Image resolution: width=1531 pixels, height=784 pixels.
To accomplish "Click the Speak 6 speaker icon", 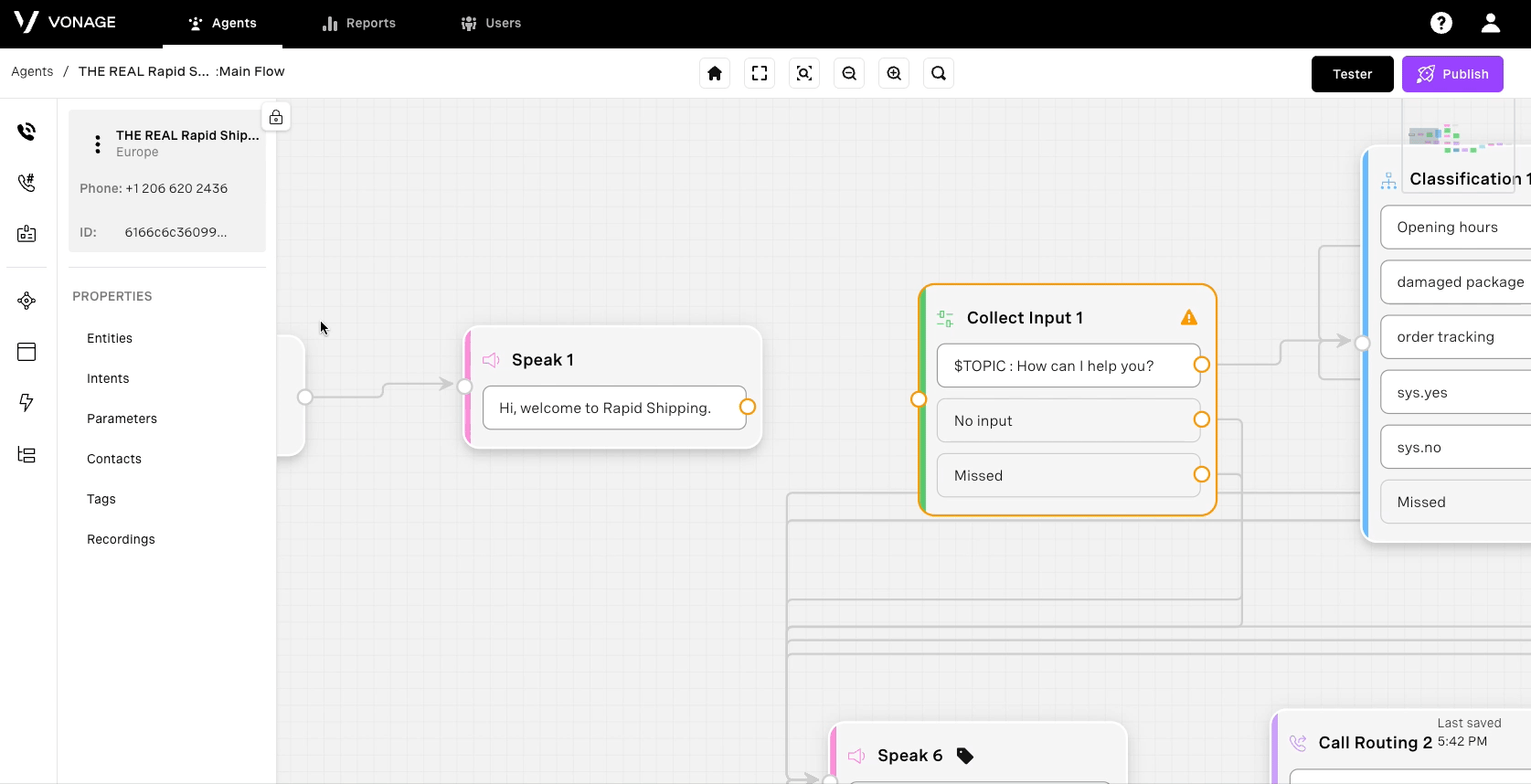I will pyautogui.click(x=856, y=756).
